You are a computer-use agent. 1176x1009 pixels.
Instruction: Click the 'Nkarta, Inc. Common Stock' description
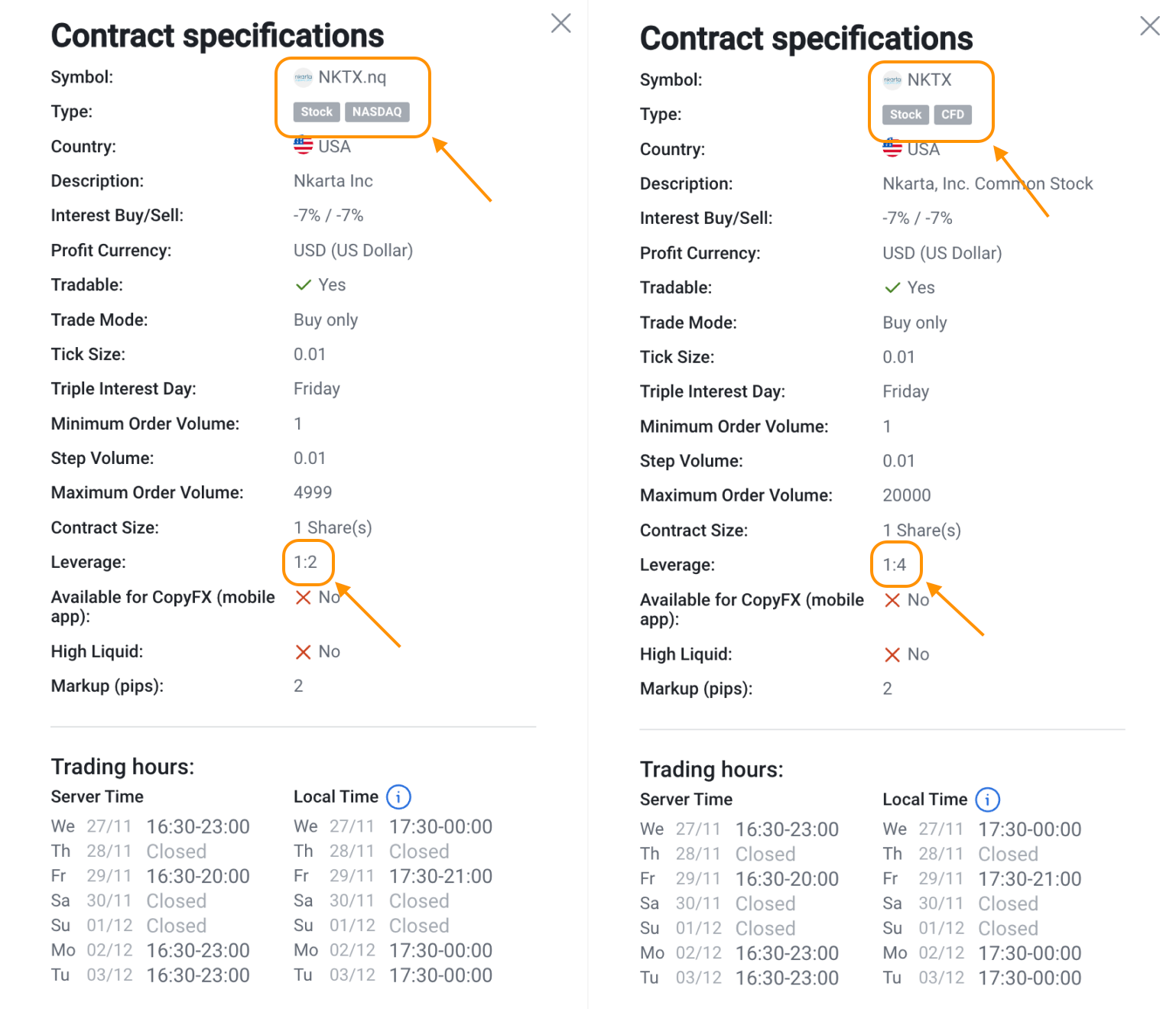[x=987, y=184]
